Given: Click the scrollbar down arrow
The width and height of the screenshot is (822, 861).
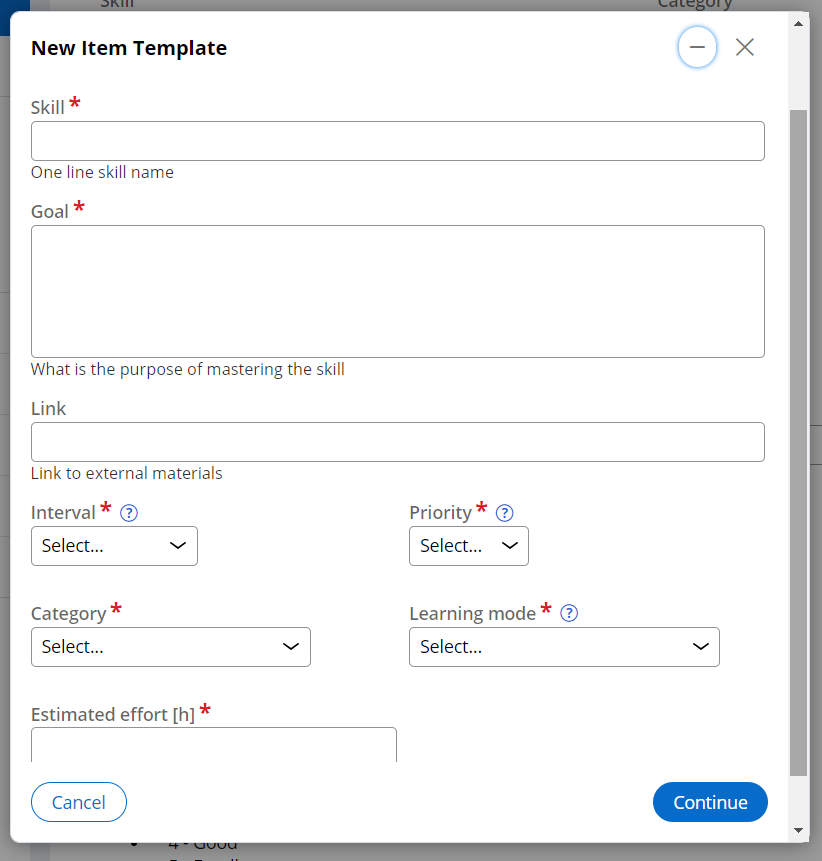Looking at the screenshot, I should click(798, 830).
